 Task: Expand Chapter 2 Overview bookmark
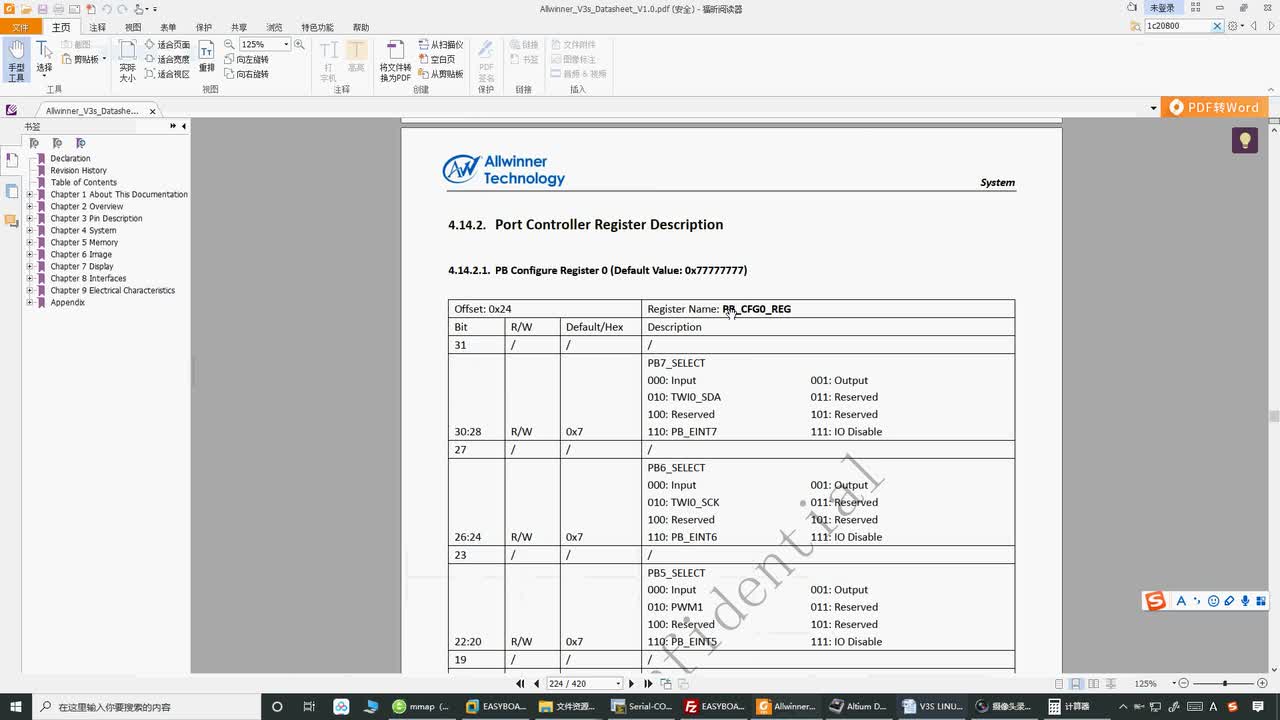(29, 206)
